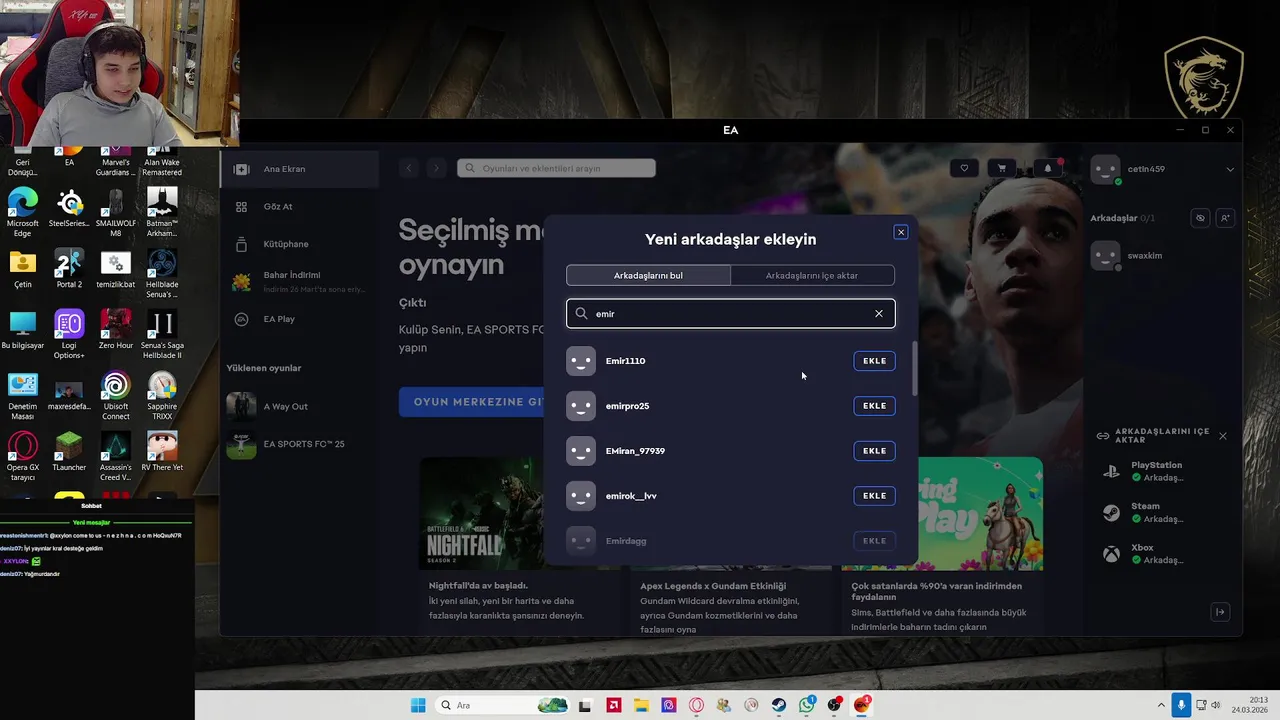
Task: Go to Ana Ekran in sidebar
Action: pyautogui.click(x=300, y=169)
